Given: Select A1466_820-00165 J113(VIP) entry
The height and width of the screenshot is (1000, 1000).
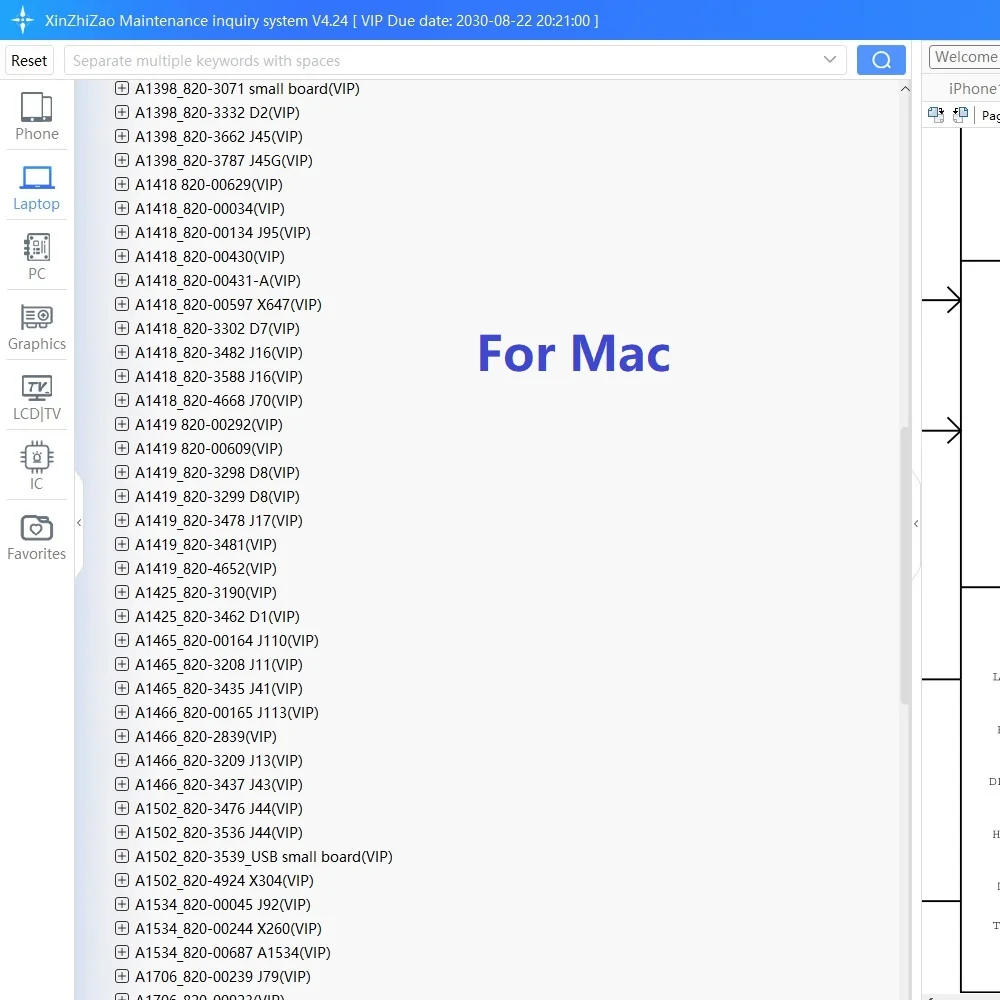Looking at the screenshot, I should pos(226,713).
